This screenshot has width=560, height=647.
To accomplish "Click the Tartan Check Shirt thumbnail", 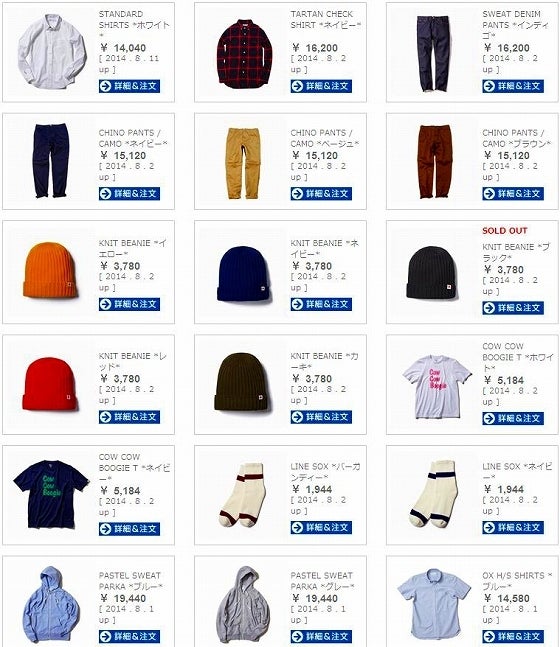I will [244, 53].
